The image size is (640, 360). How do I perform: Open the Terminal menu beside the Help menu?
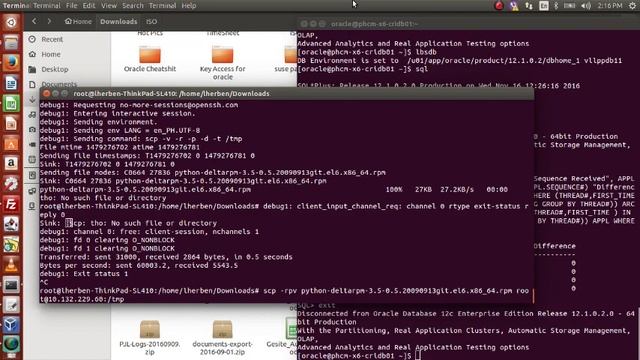pyautogui.click(x=162, y=6)
